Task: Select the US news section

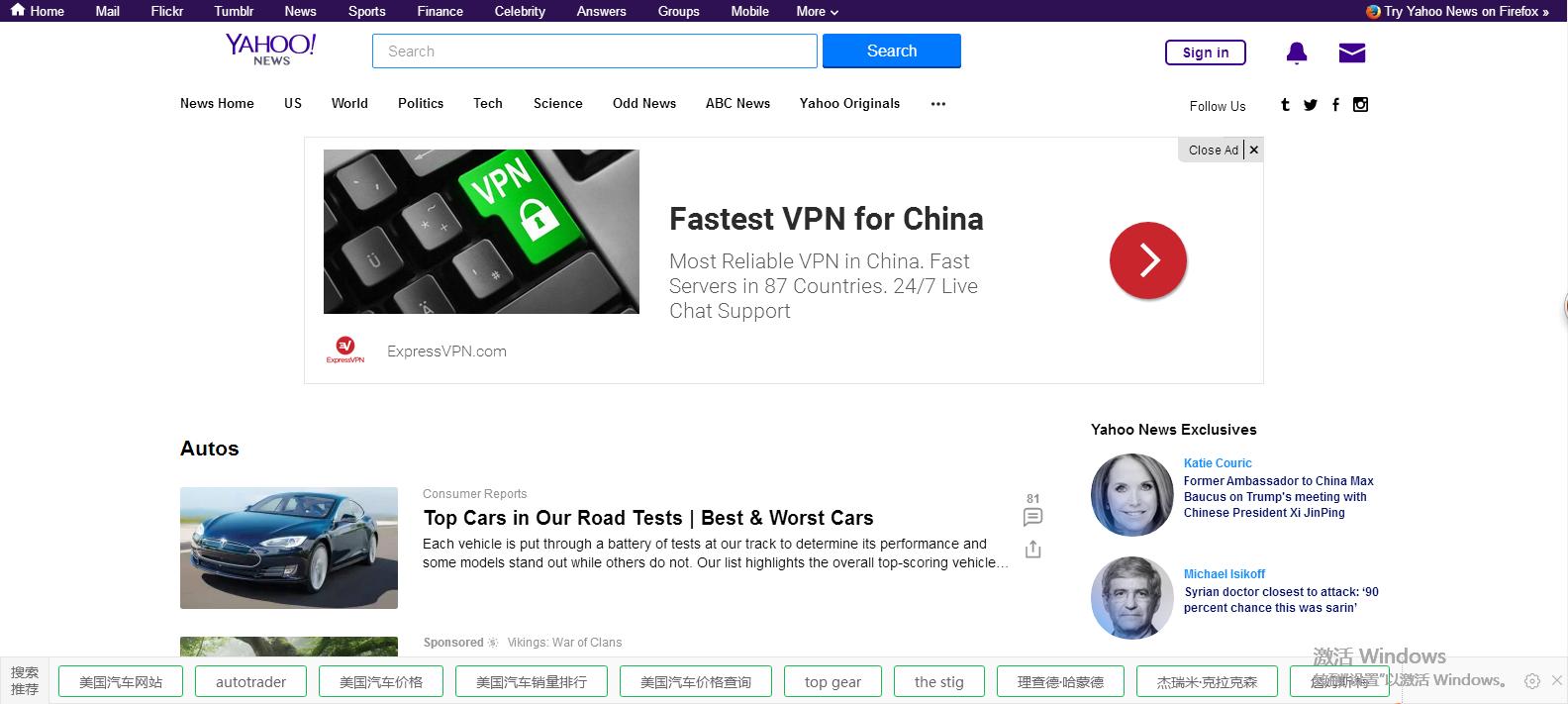Action: click(293, 103)
